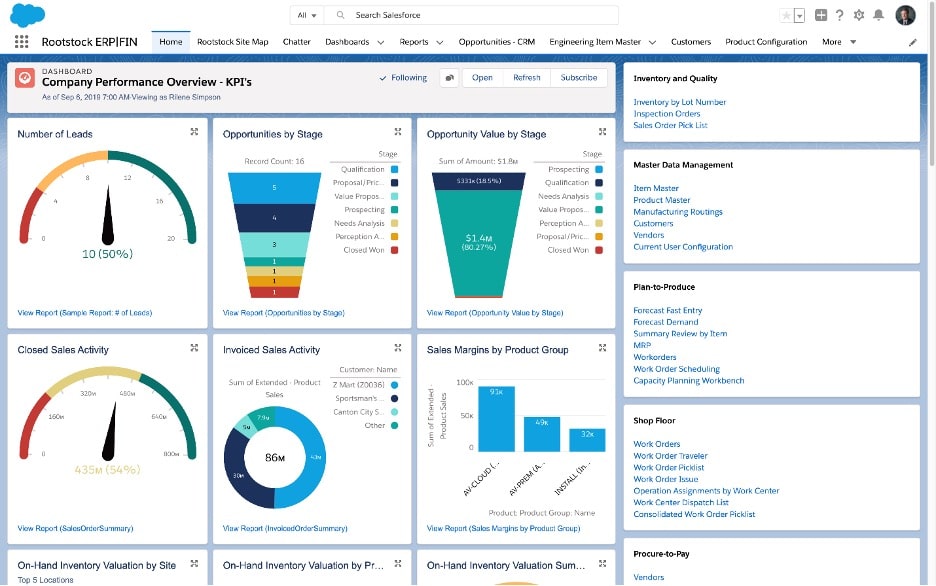Open the Product Configuration tab
Image resolution: width=936 pixels, height=586 pixels.
point(766,42)
